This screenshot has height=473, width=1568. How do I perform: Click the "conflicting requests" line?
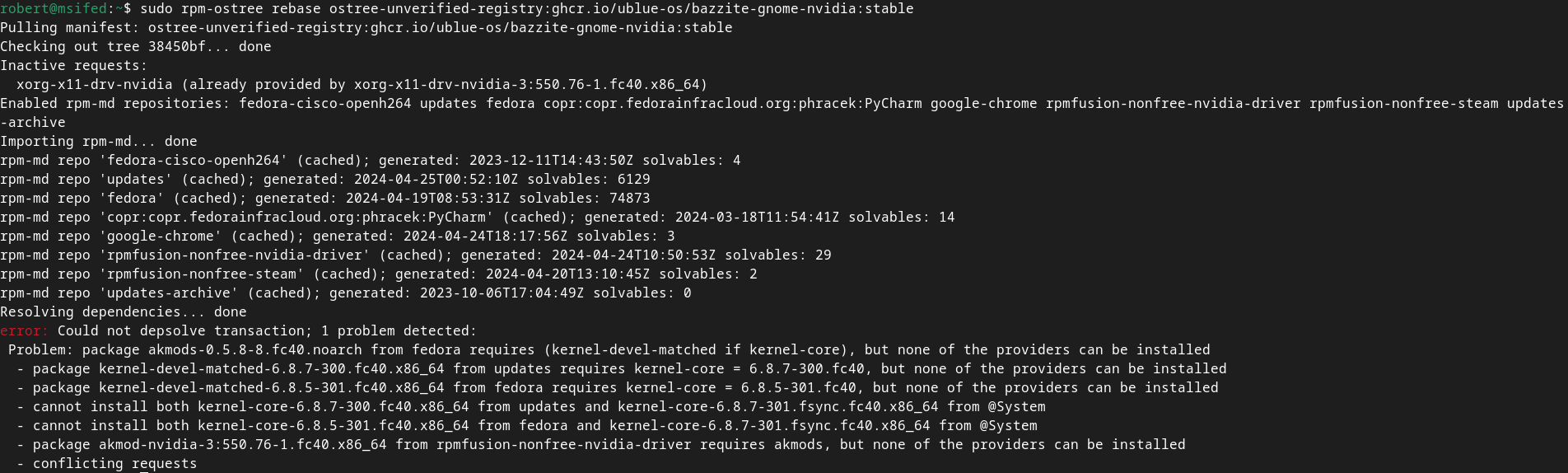point(115,464)
